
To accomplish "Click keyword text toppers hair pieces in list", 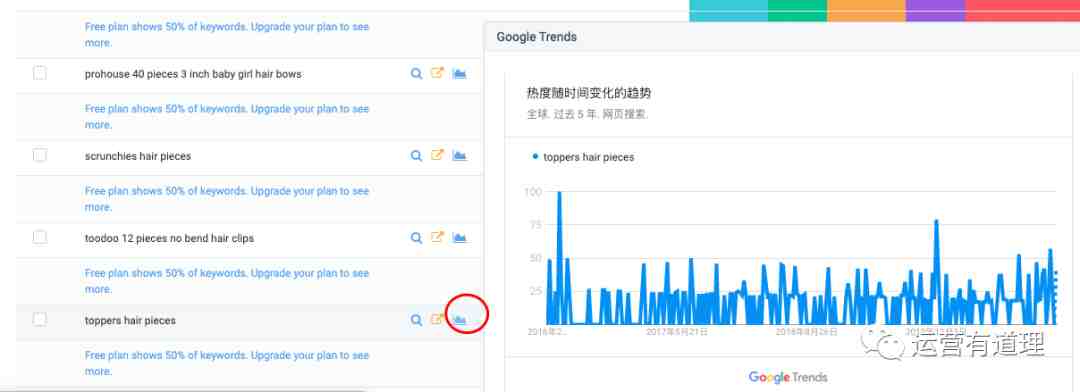I will coord(130,320).
